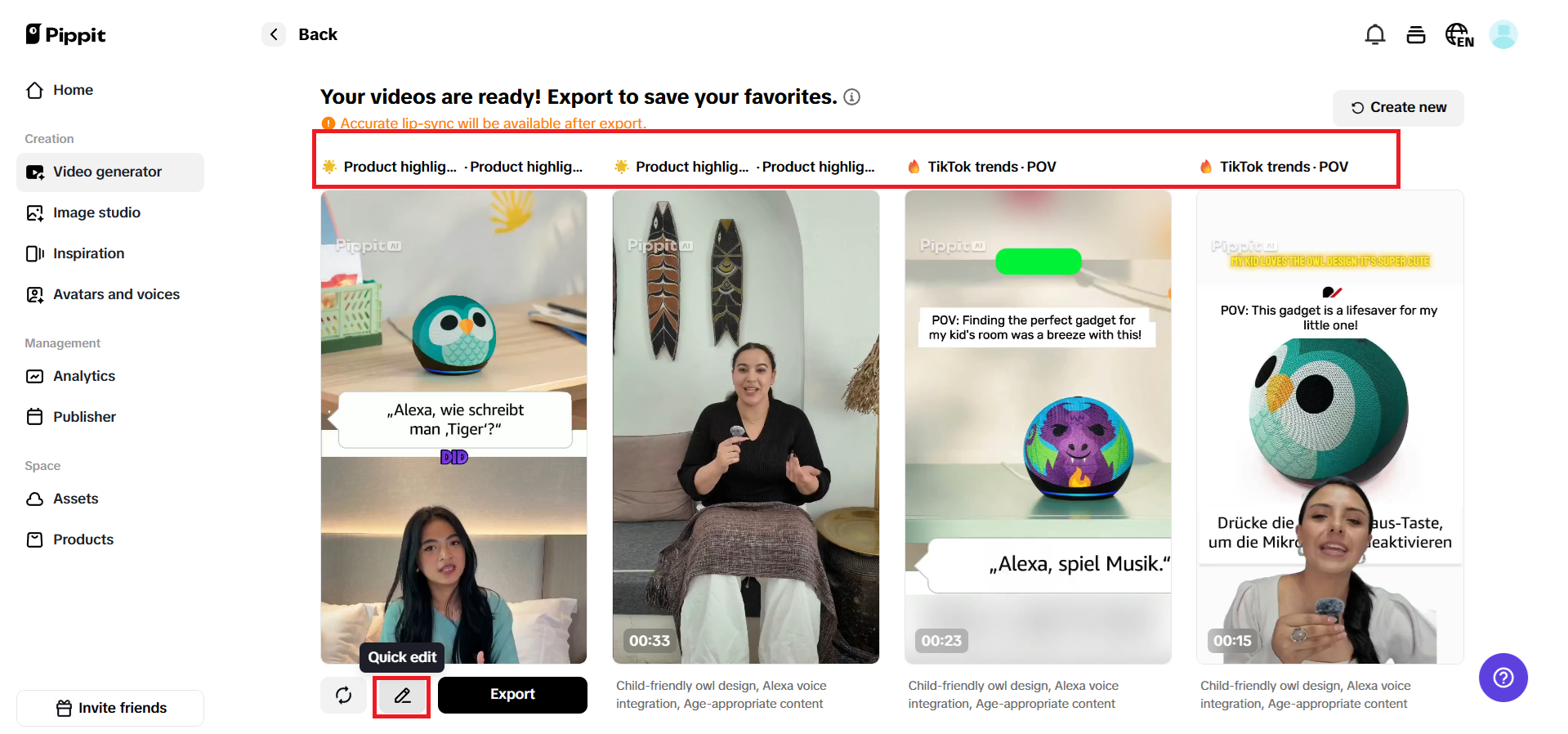
Task: Change language with the globe EN icon
Action: pos(1459,35)
